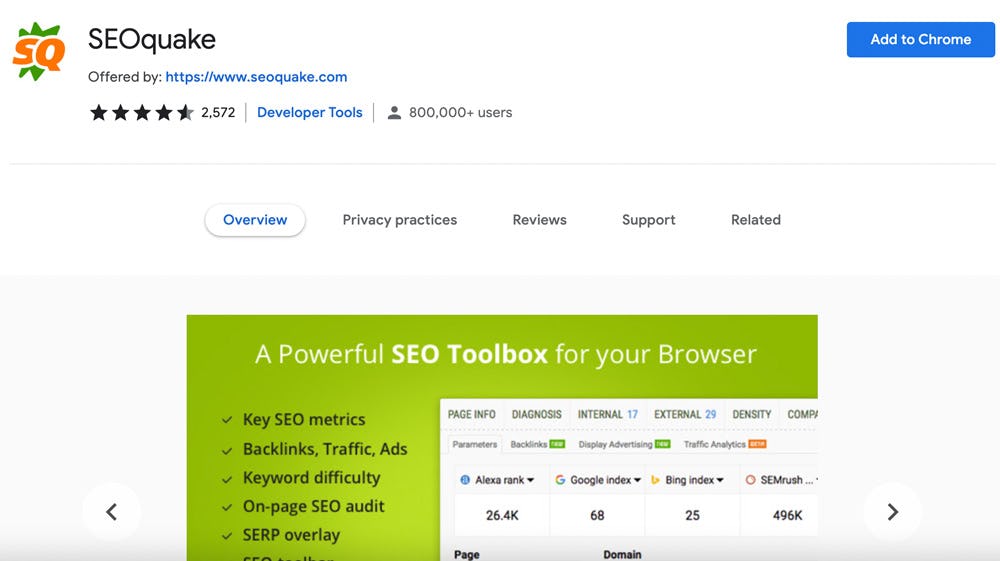Select the Overview tab
Image resolution: width=1000 pixels, height=561 pixels.
coord(255,220)
